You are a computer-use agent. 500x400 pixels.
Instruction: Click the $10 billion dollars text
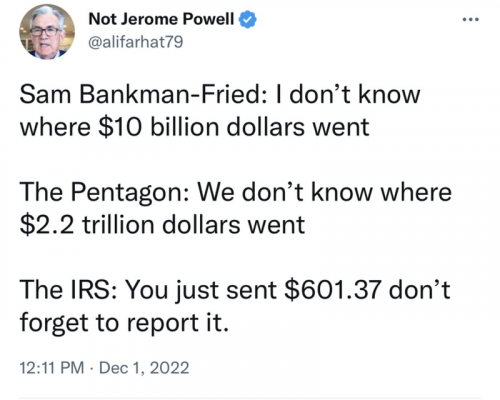pos(202,127)
